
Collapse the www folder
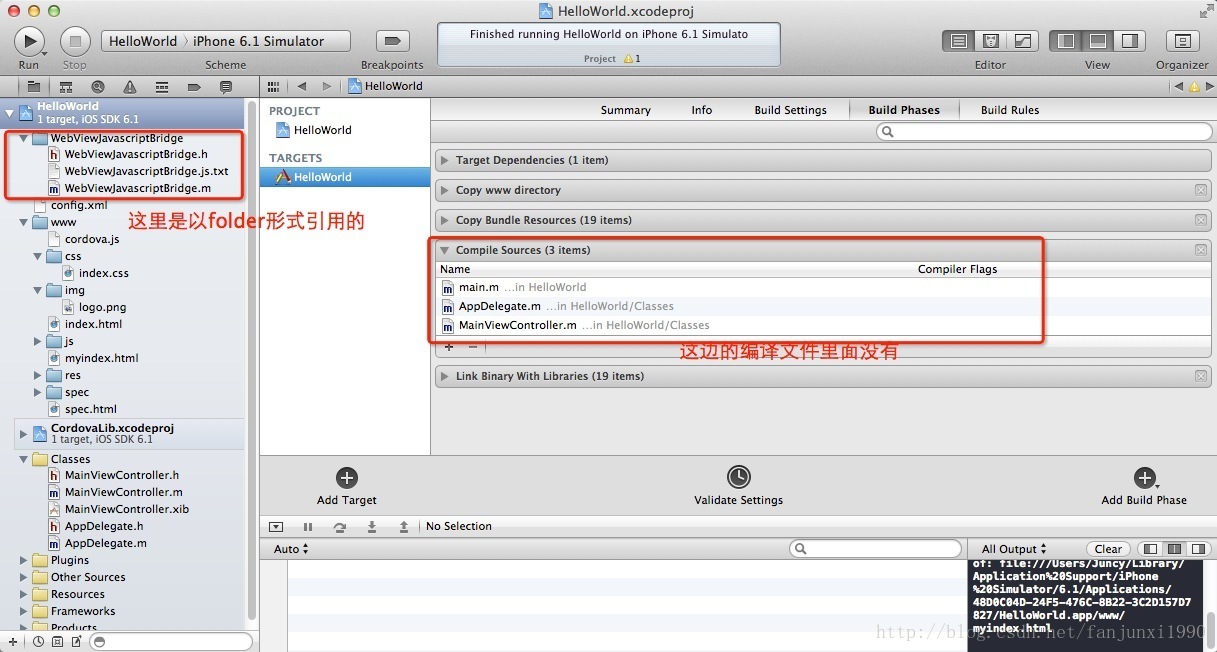tap(24, 222)
